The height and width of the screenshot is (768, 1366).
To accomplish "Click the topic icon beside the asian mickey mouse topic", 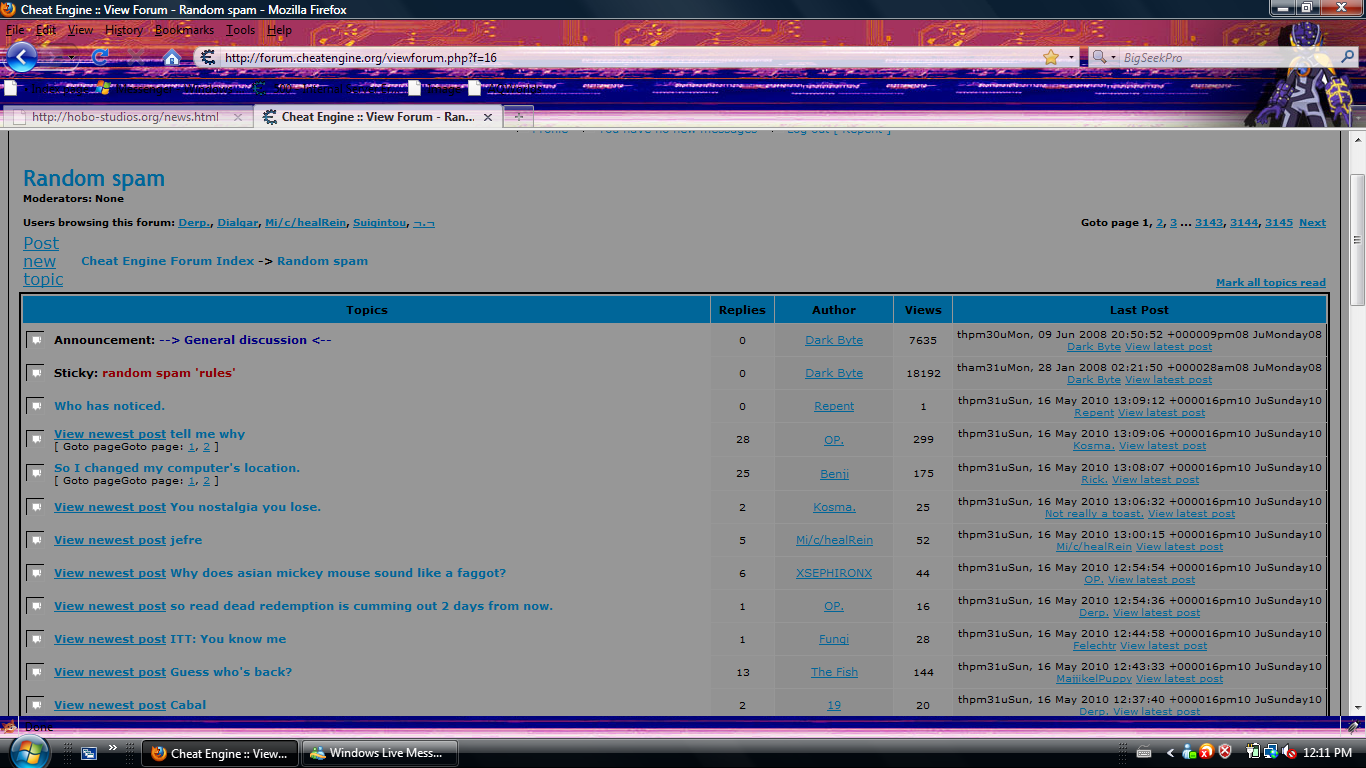I will pyautogui.click(x=35, y=573).
